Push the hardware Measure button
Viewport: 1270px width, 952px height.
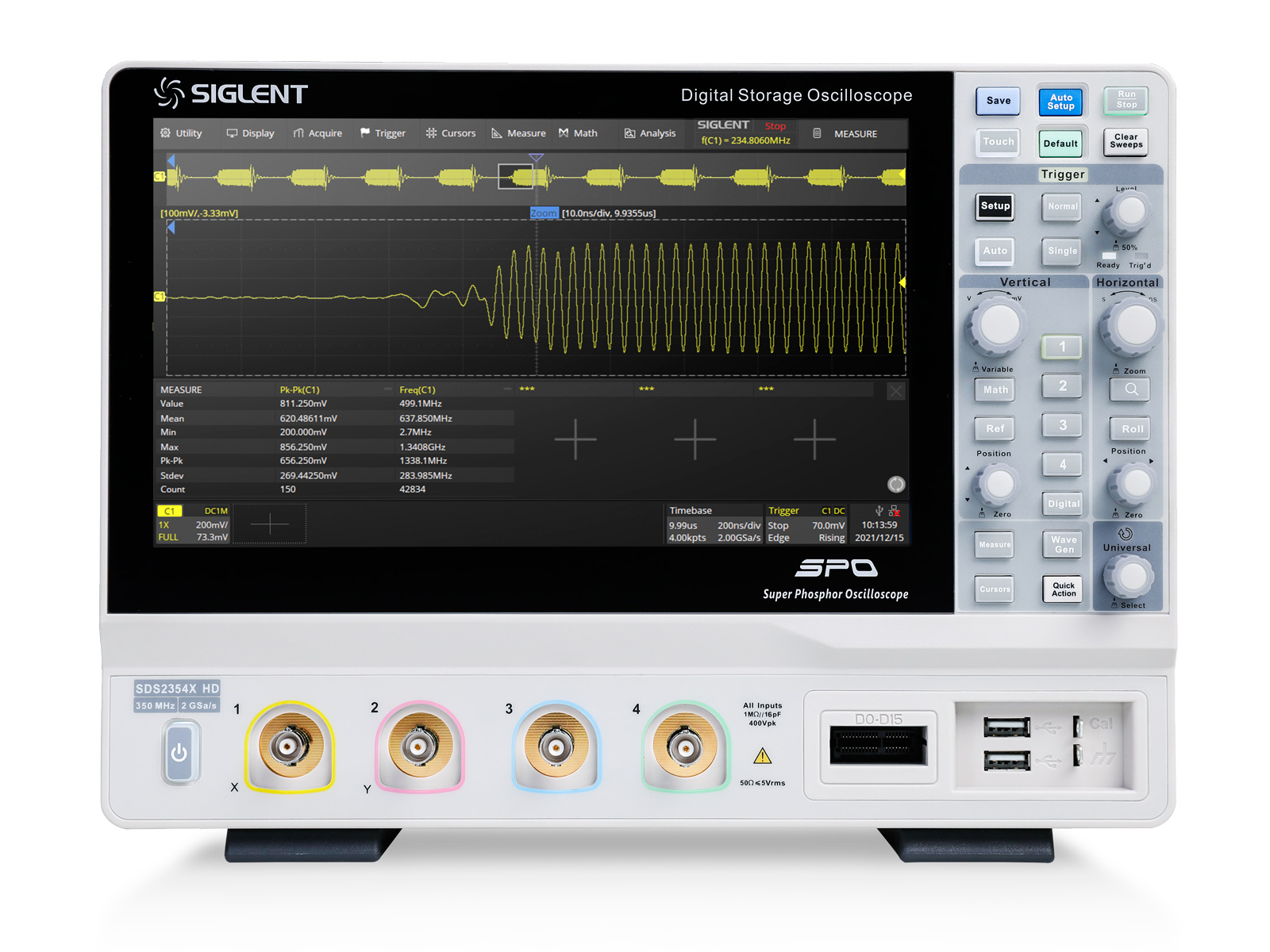[x=995, y=544]
